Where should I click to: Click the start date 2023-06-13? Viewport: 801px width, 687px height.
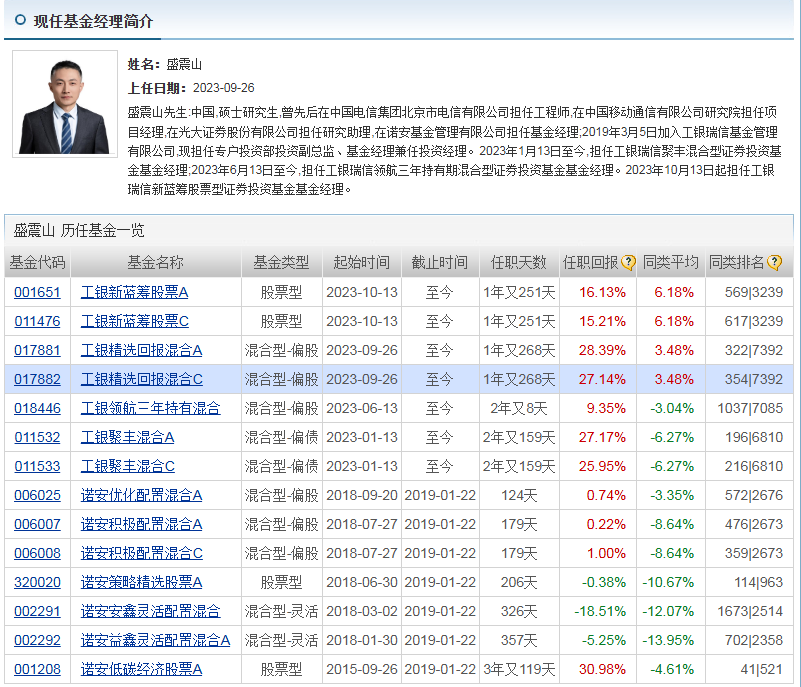pos(362,409)
